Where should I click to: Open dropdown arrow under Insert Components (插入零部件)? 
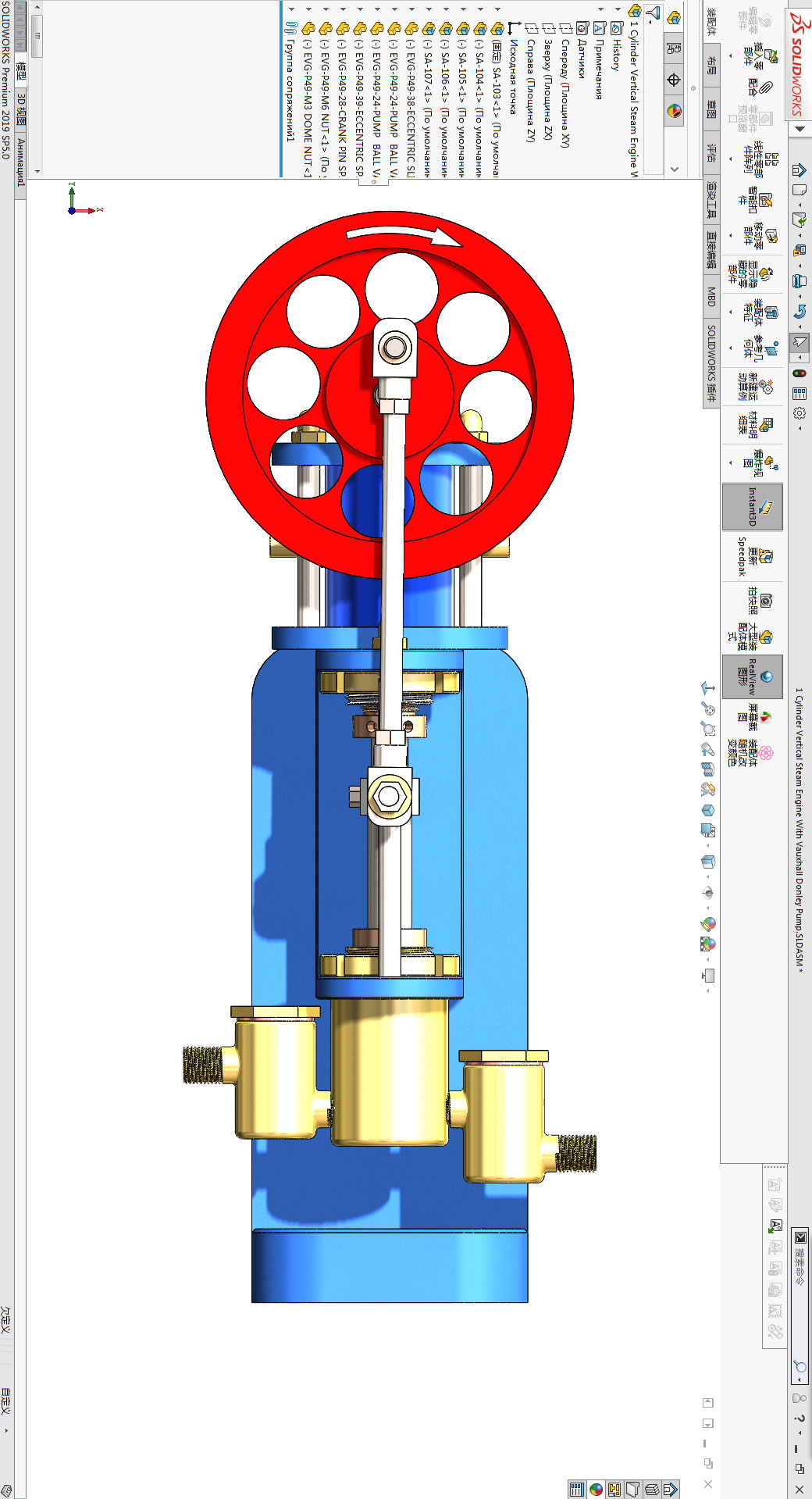coord(731,56)
